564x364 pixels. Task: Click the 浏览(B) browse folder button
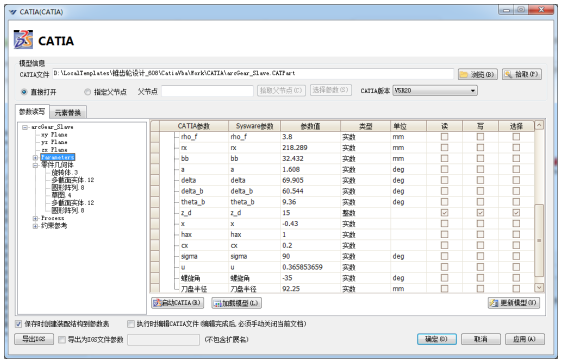tap(478, 74)
